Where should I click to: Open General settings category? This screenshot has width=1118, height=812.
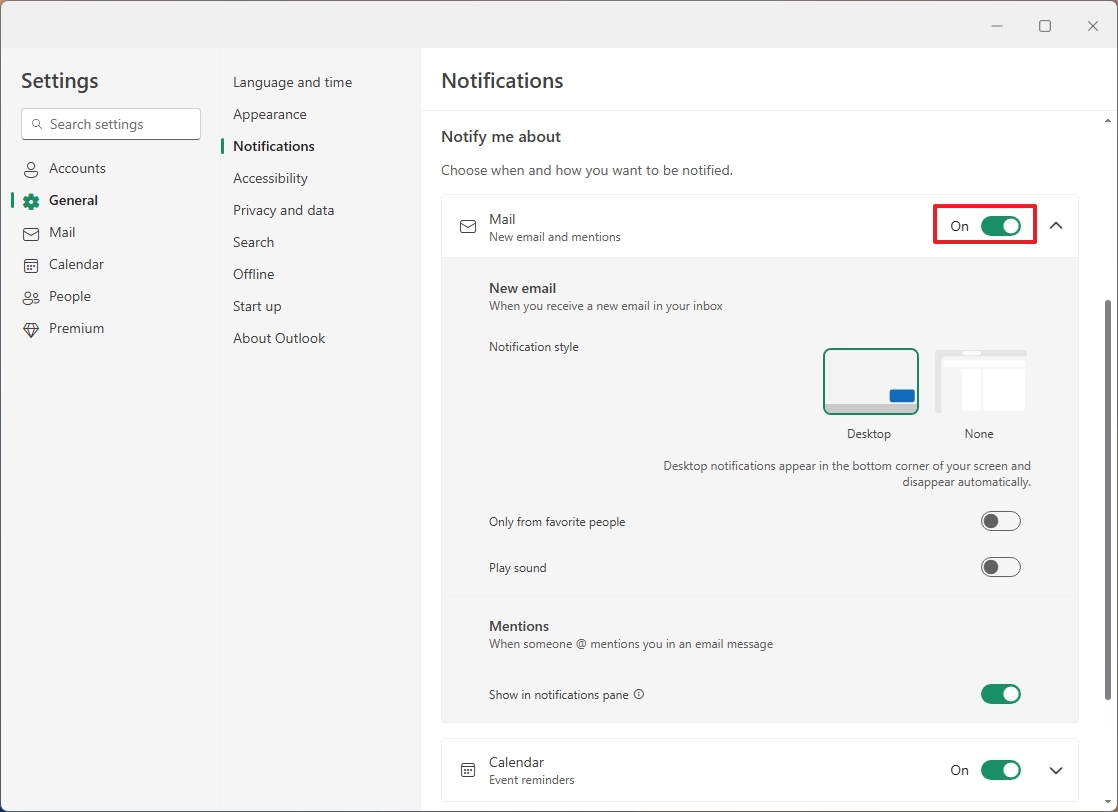click(x=73, y=200)
